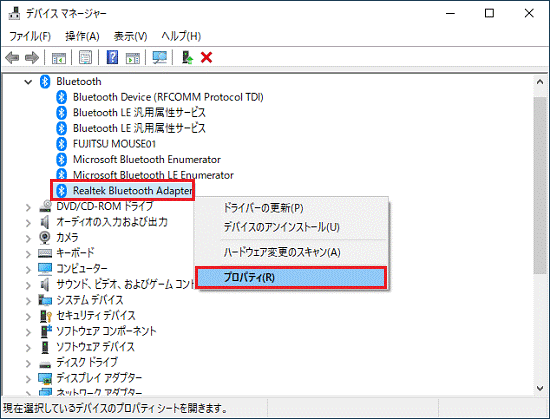Expand the セキュリティ デバイス category
The height and width of the screenshot is (419, 550).
28,317
